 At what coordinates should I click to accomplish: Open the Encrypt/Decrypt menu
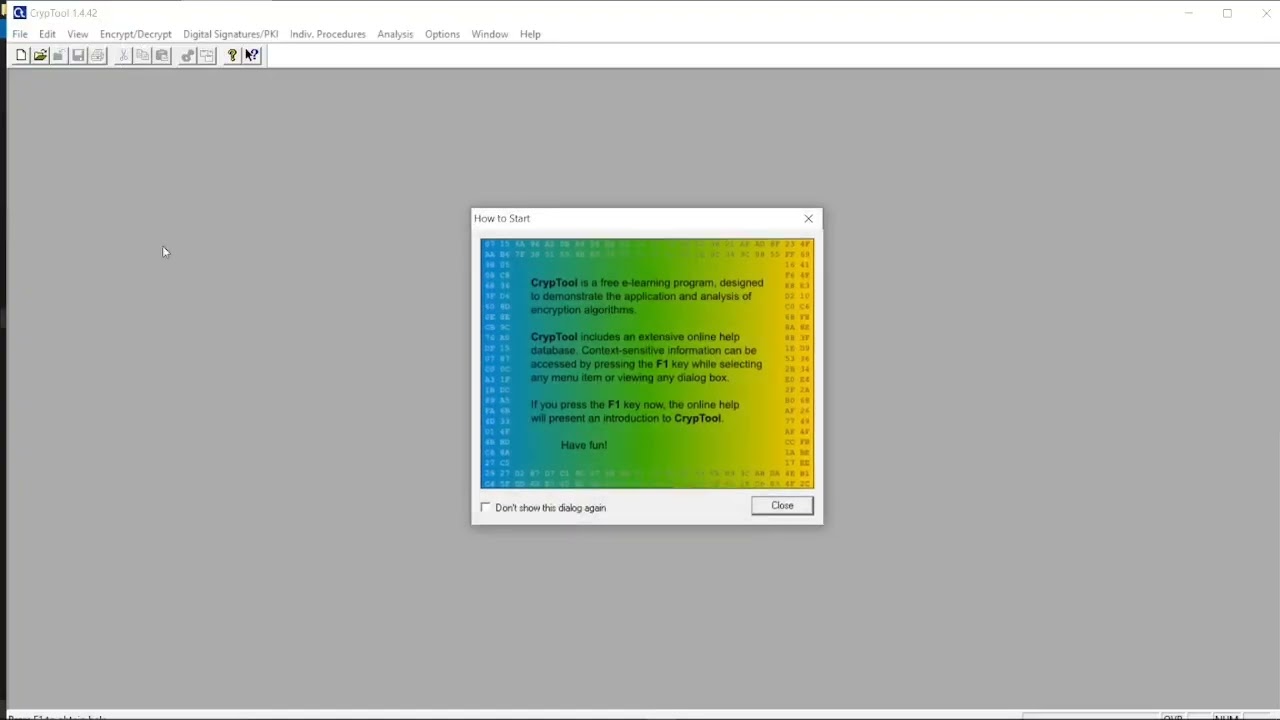[x=135, y=34]
